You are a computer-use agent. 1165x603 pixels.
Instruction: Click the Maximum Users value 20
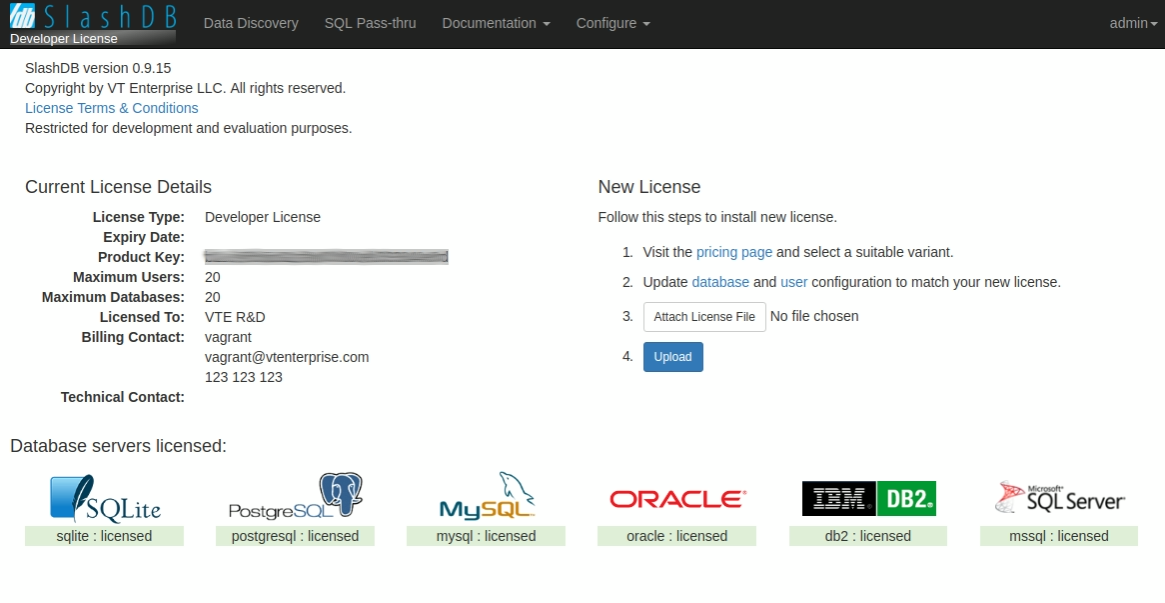(x=212, y=277)
